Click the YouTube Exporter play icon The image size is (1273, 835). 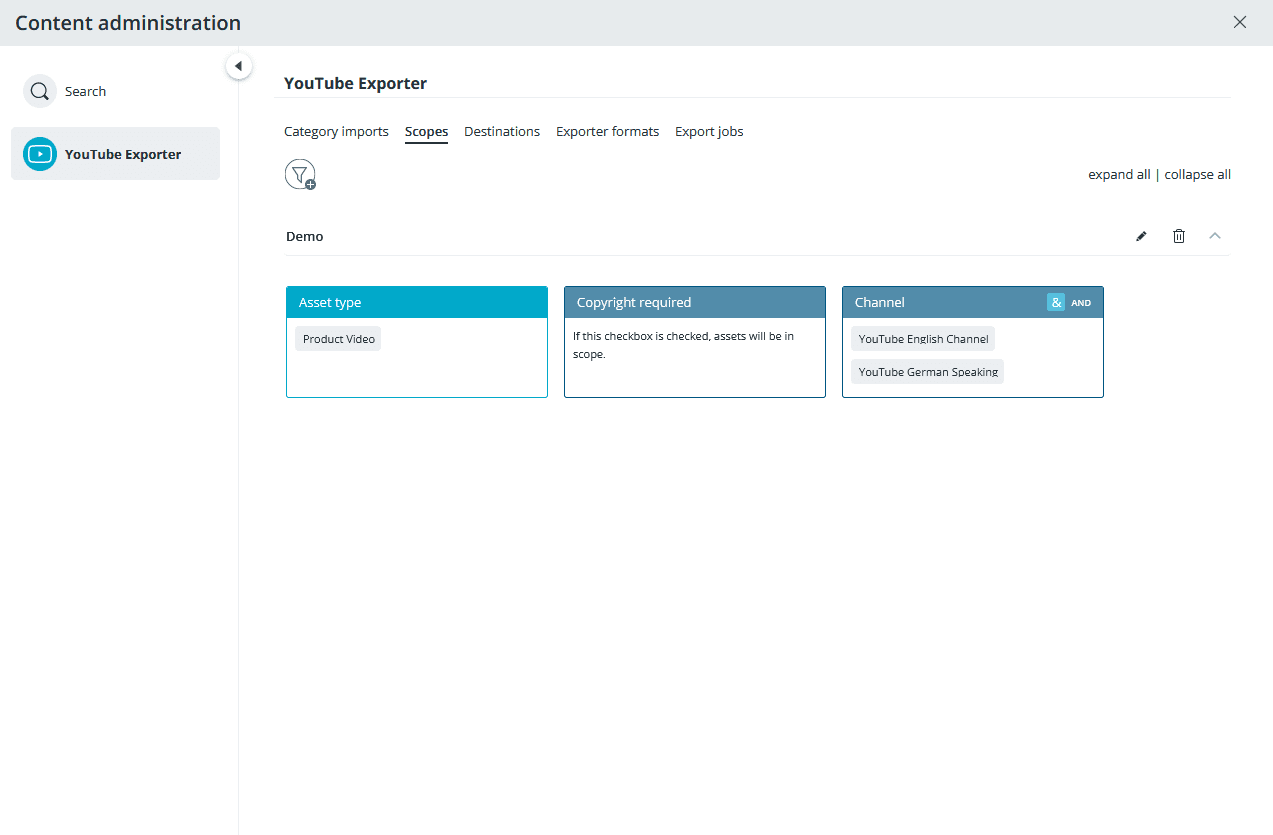pos(40,154)
